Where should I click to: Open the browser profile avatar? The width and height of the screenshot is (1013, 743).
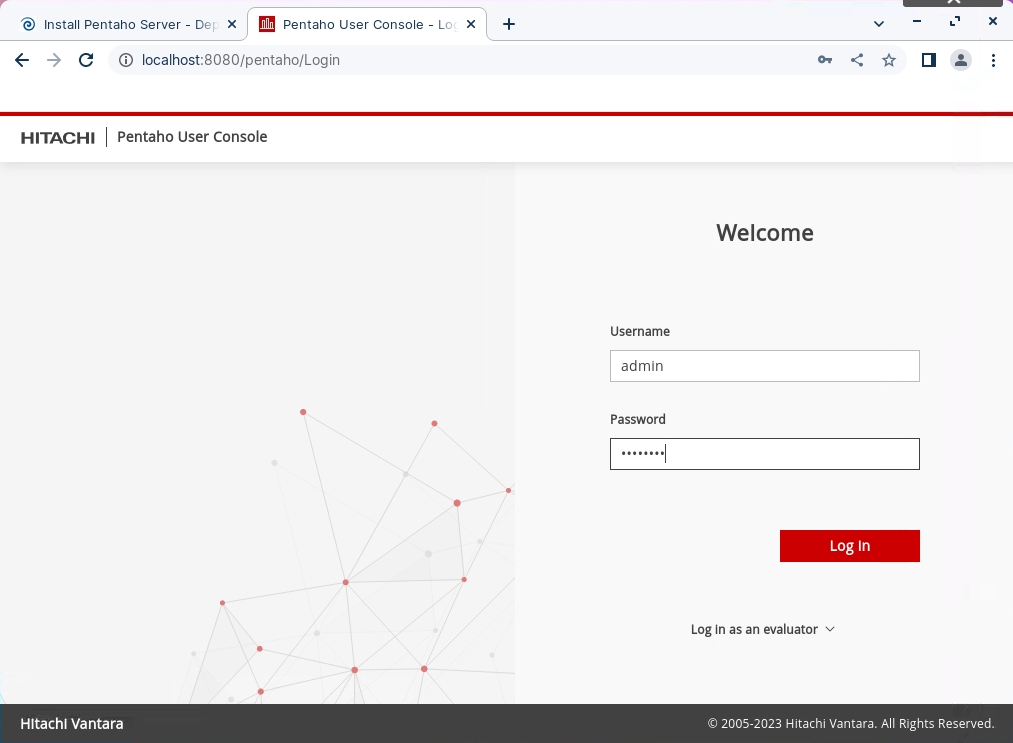click(x=961, y=60)
